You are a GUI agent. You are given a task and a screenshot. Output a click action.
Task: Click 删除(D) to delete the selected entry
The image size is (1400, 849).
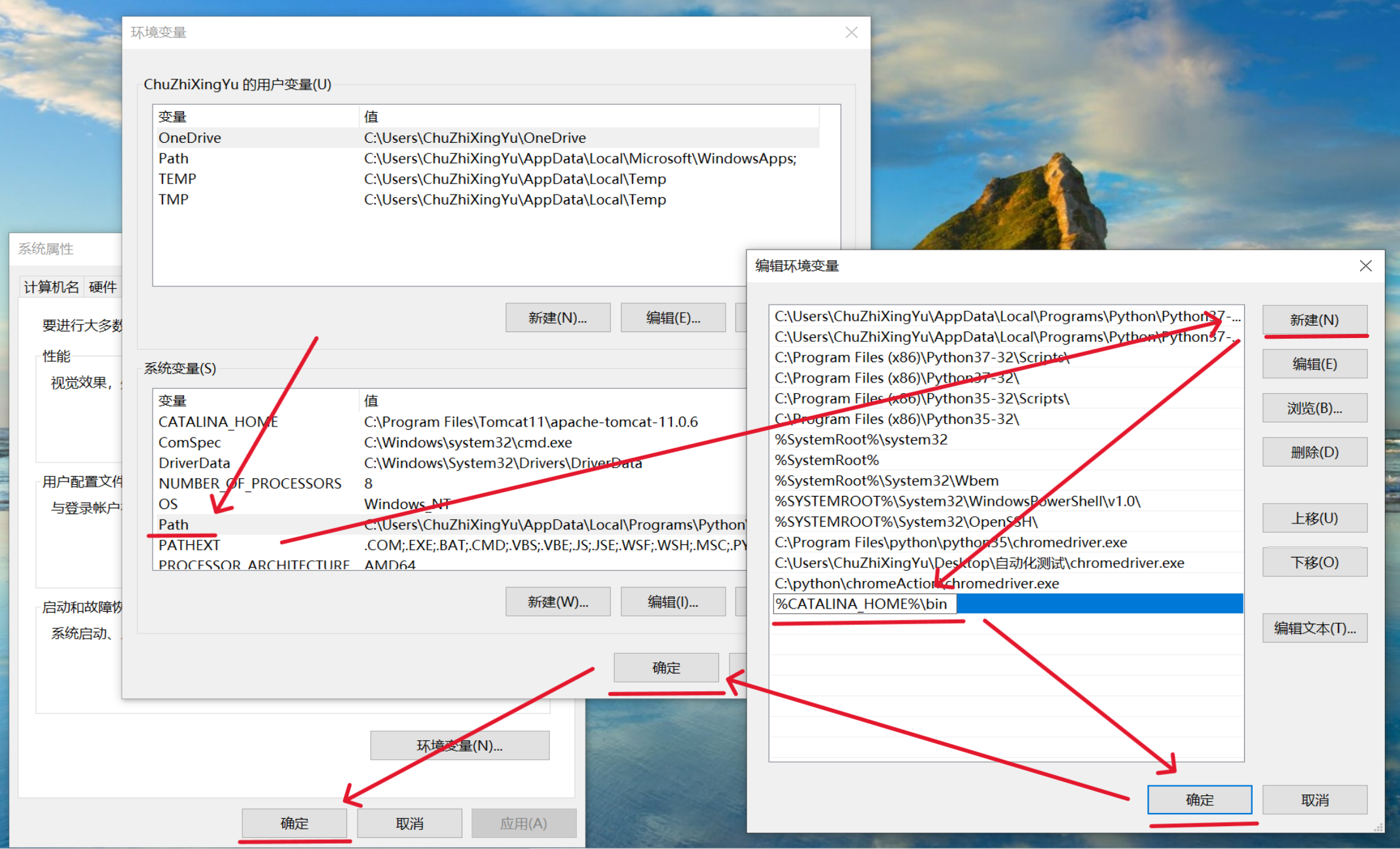[1314, 451]
